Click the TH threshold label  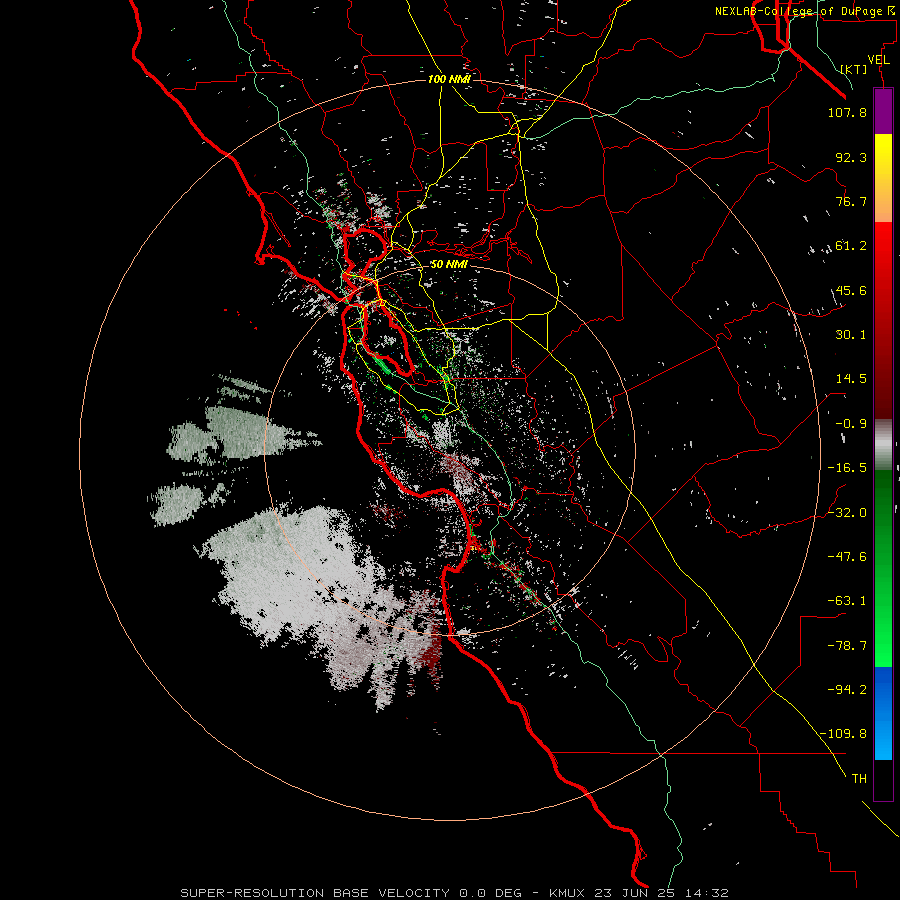pos(859,779)
